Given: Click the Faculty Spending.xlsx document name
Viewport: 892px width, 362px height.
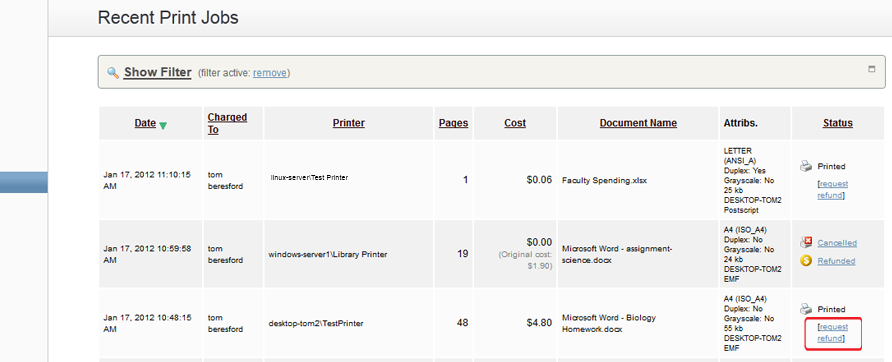Looking at the screenshot, I should (x=605, y=180).
